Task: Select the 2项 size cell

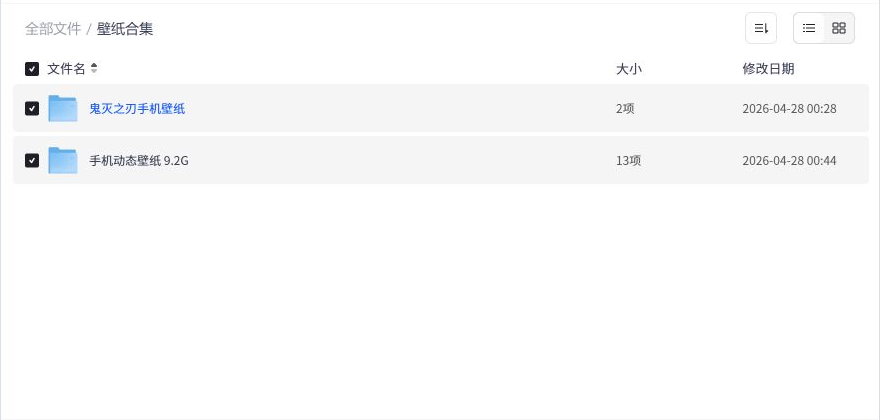Action: [625, 108]
